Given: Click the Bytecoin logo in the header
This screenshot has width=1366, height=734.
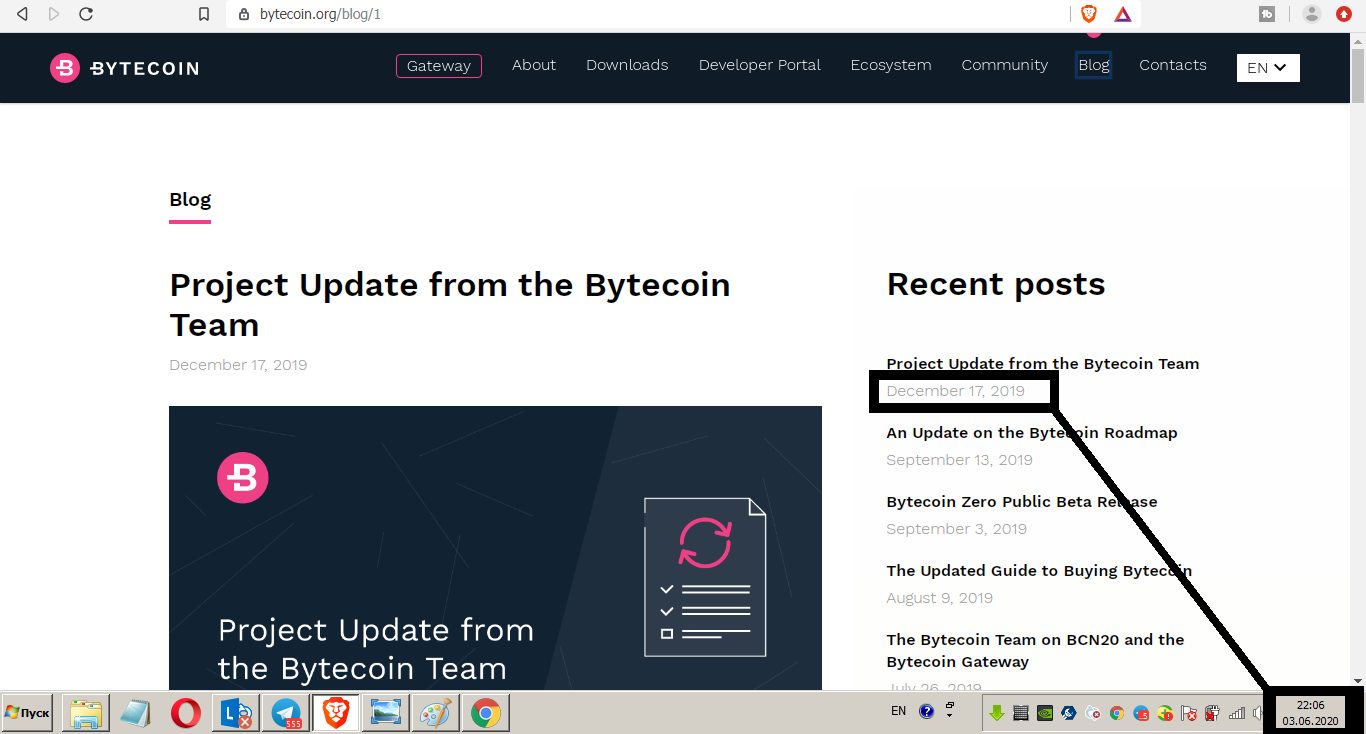Looking at the screenshot, I should (124, 68).
